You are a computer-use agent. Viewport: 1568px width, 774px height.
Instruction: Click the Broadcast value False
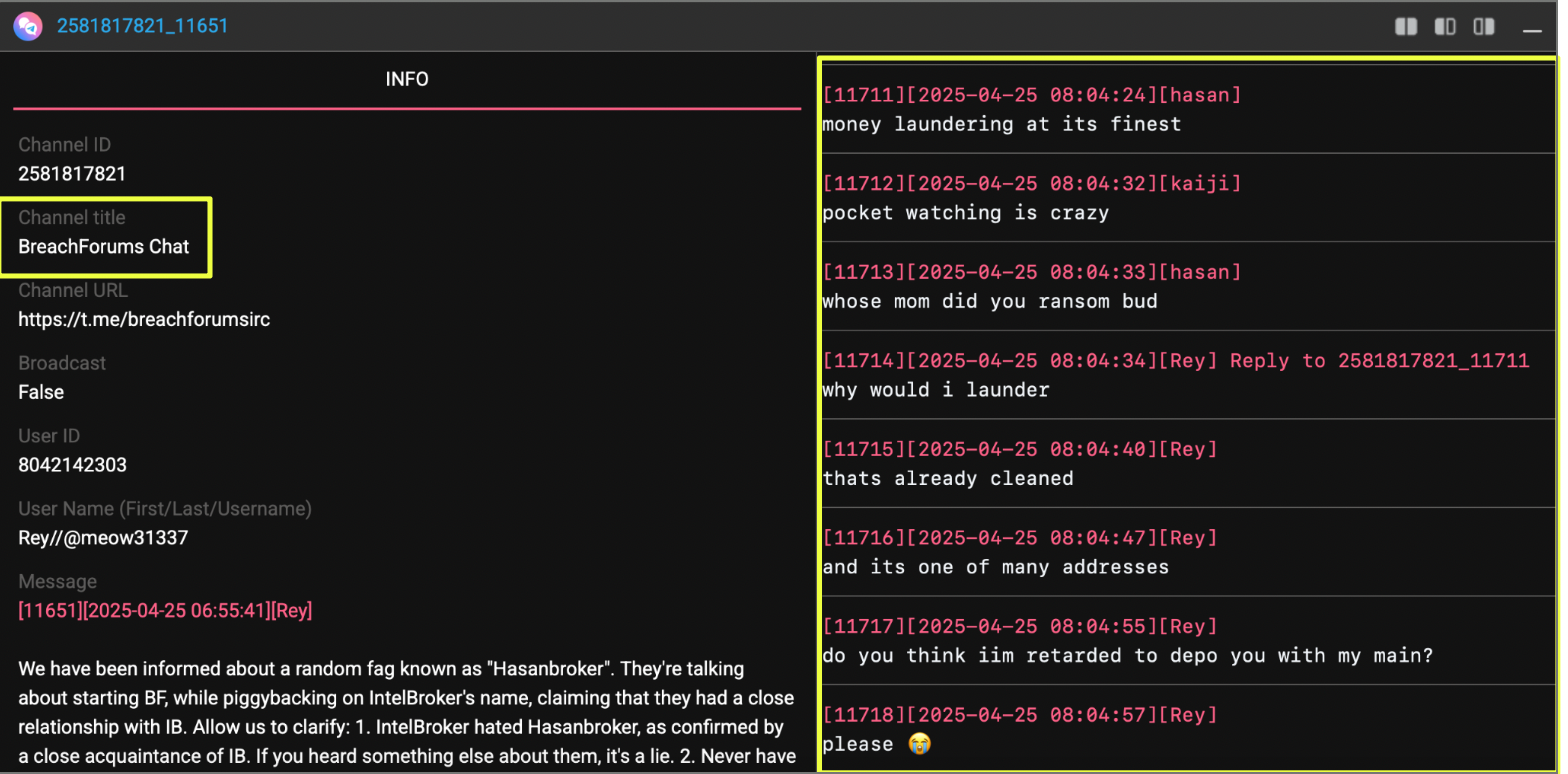pos(41,392)
